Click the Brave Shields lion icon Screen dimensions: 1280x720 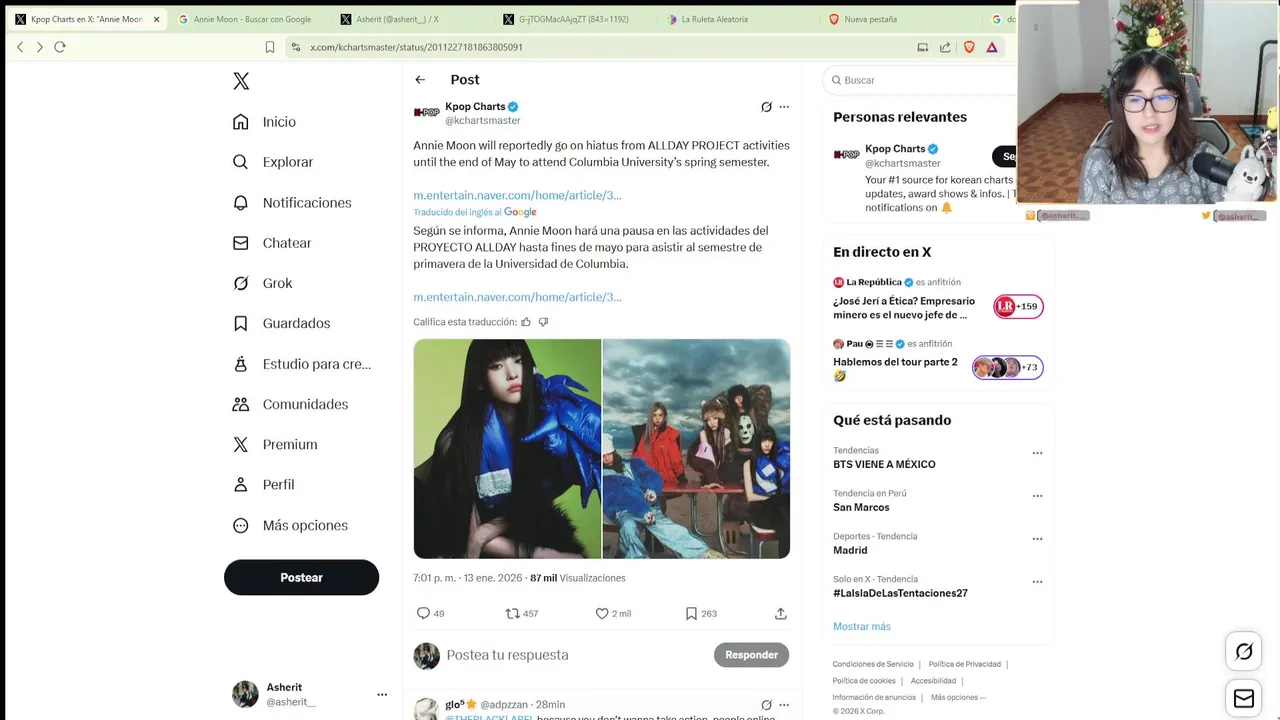pos(969,47)
